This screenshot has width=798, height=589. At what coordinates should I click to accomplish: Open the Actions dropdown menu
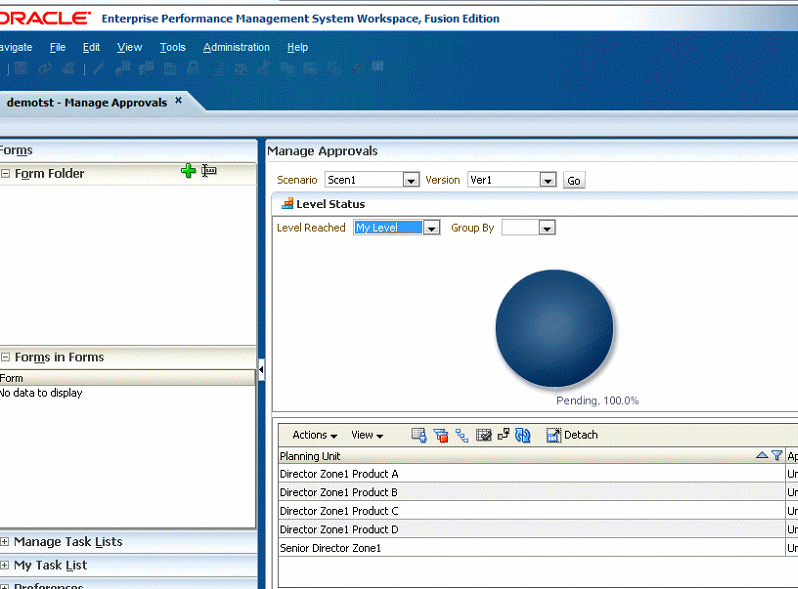[x=315, y=435]
